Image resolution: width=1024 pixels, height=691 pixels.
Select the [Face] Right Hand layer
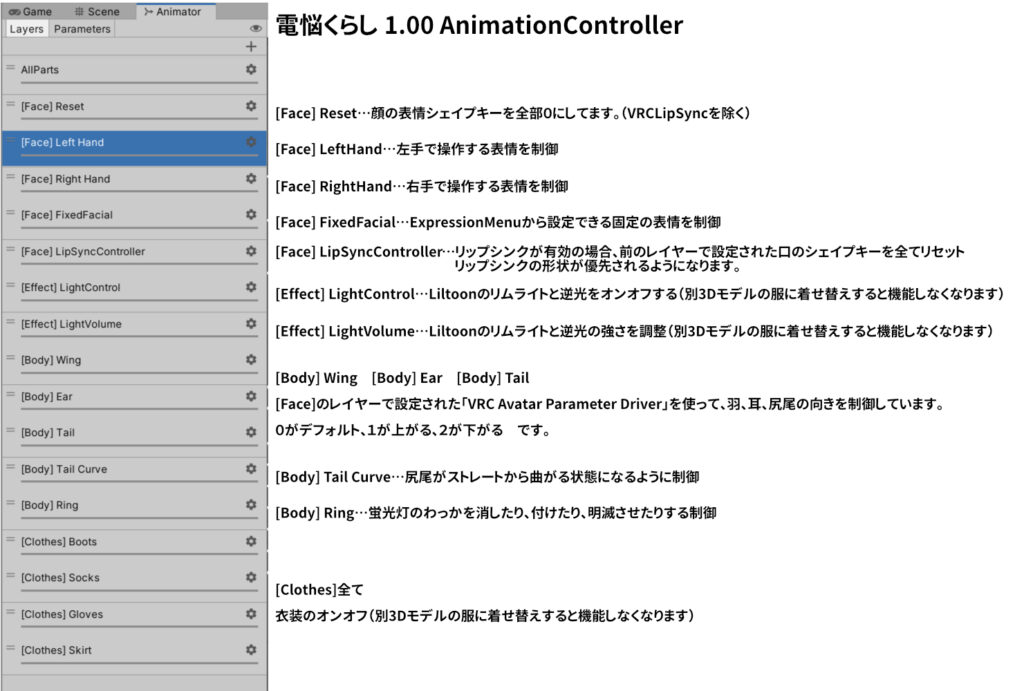click(x=134, y=183)
